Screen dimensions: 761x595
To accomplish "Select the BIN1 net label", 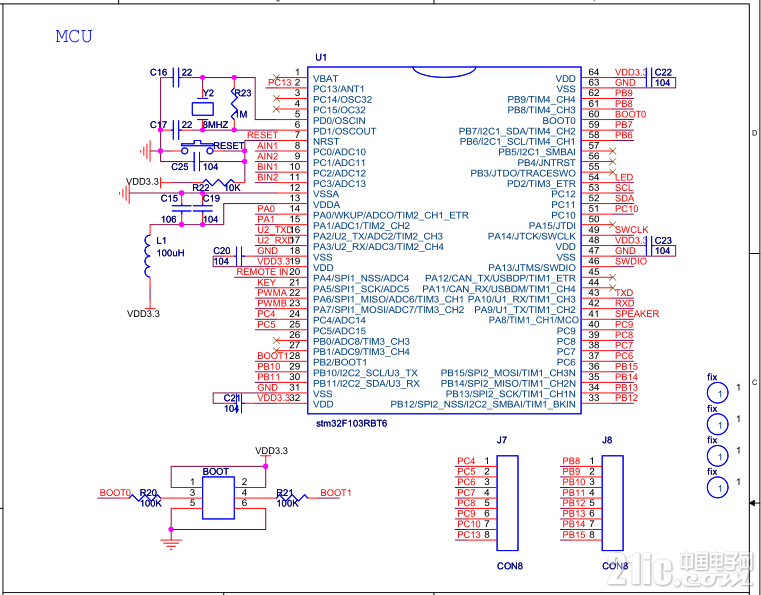I will pyautogui.click(x=268, y=167).
